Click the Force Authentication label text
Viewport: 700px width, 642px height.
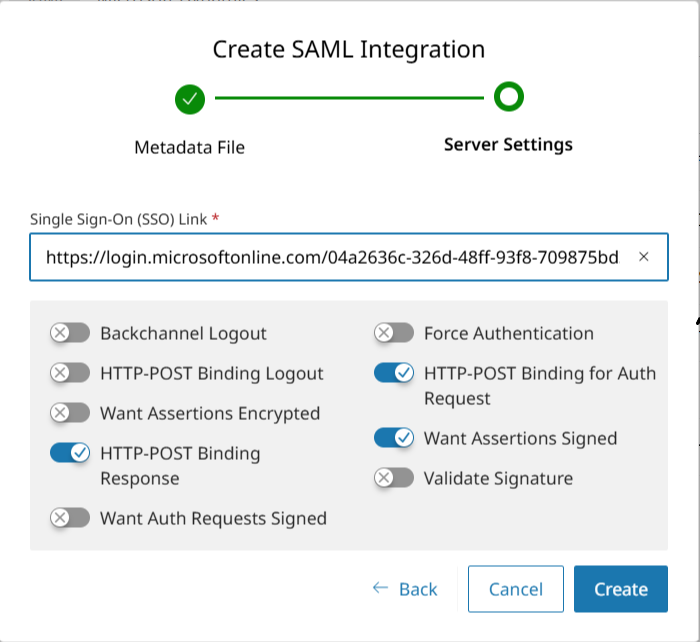(x=508, y=334)
